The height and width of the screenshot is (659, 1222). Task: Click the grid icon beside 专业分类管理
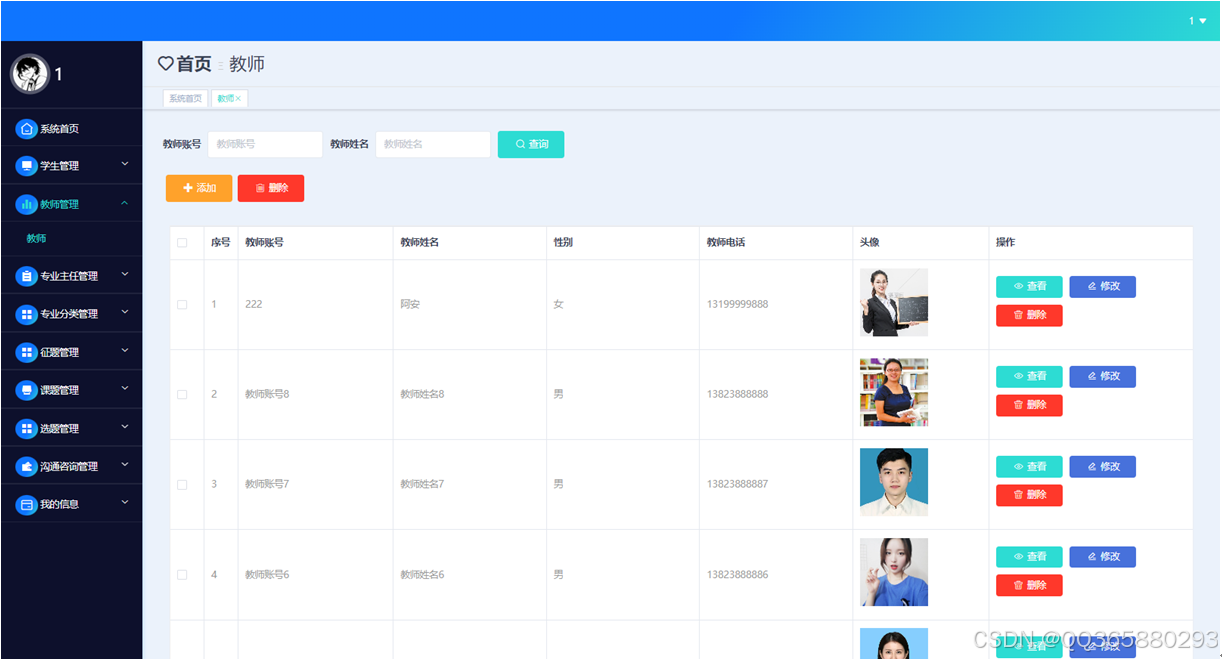(x=27, y=314)
